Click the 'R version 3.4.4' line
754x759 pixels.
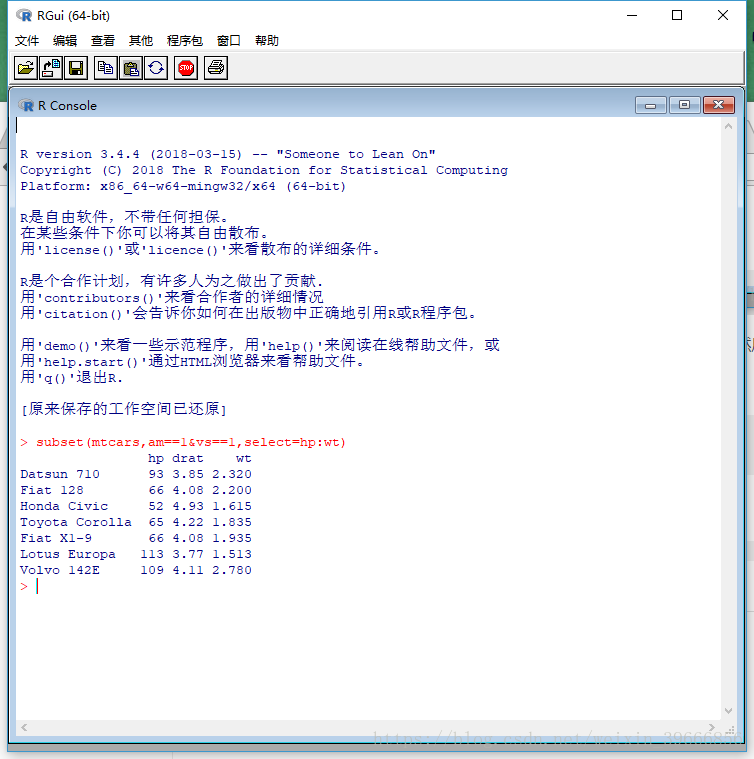point(227,154)
